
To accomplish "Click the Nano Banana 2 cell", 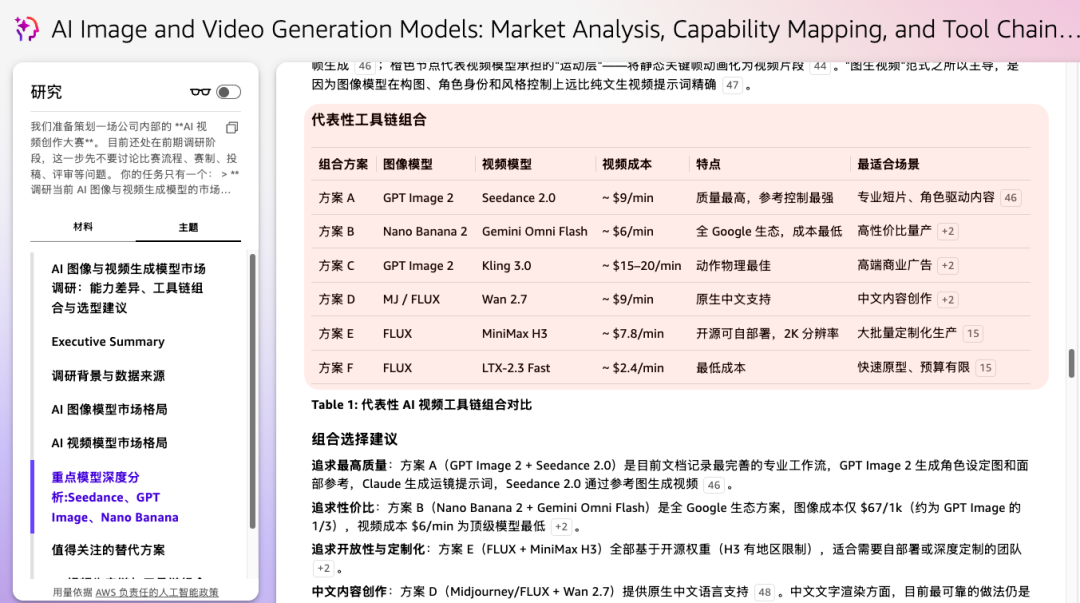I will coord(425,232).
